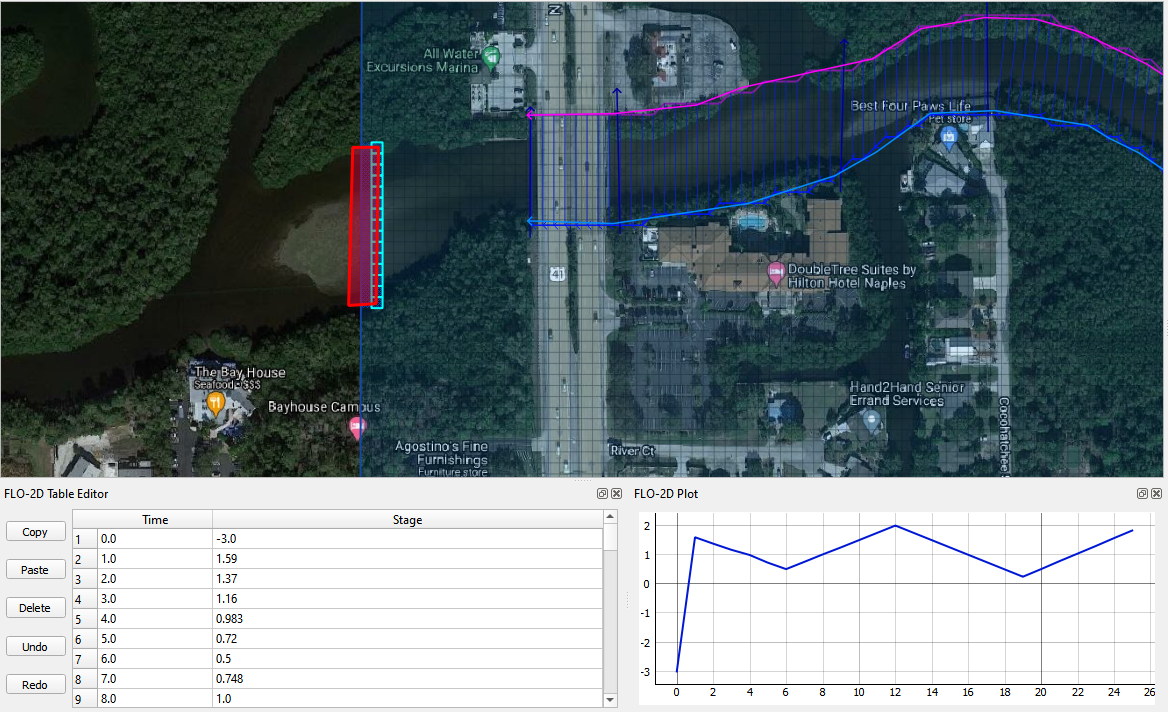The width and height of the screenshot is (1168, 712).
Task: Click the Best Four Paws Life pin
Action: [949, 136]
